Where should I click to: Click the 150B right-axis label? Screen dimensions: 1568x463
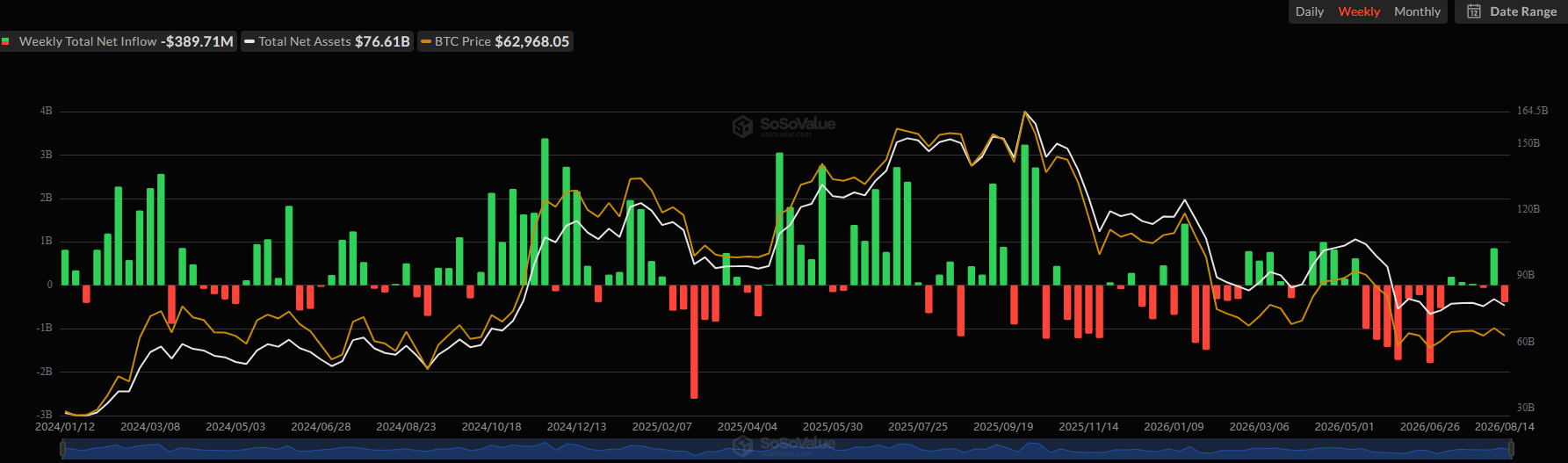point(1528,143)
